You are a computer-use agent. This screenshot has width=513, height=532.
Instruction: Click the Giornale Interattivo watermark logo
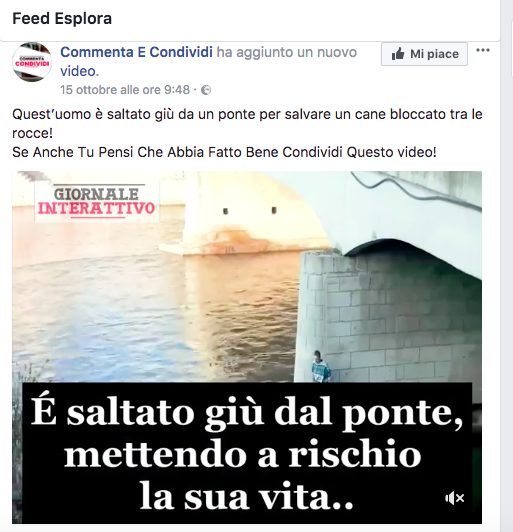tap(97, 202)
